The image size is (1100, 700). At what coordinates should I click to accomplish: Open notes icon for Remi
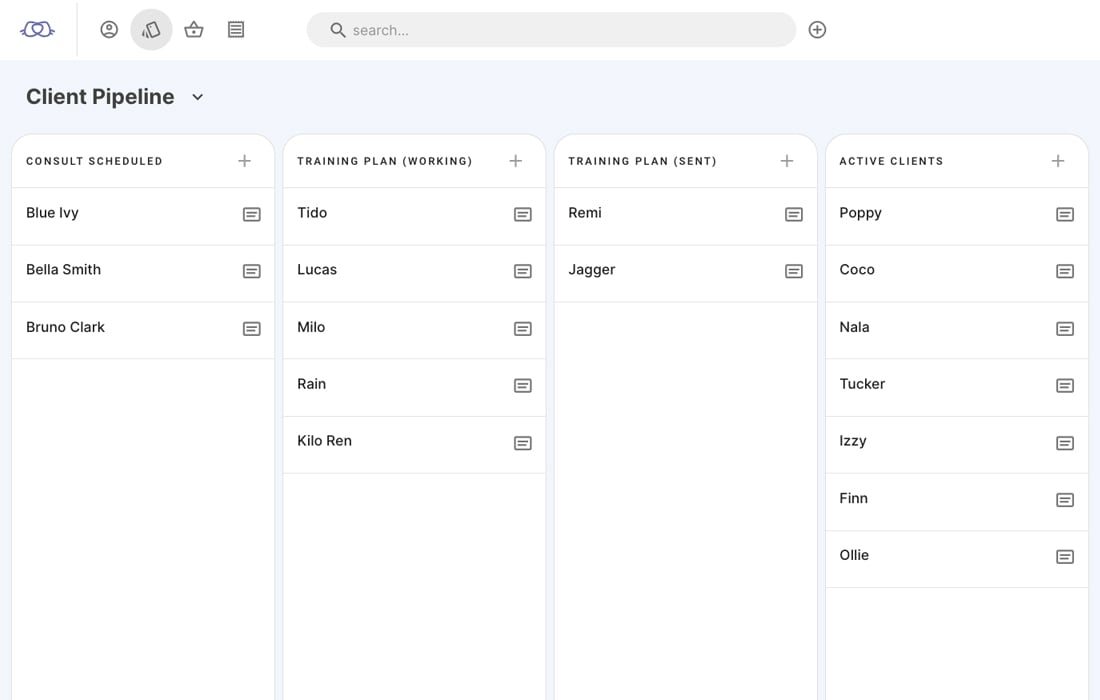pos(794,214)
